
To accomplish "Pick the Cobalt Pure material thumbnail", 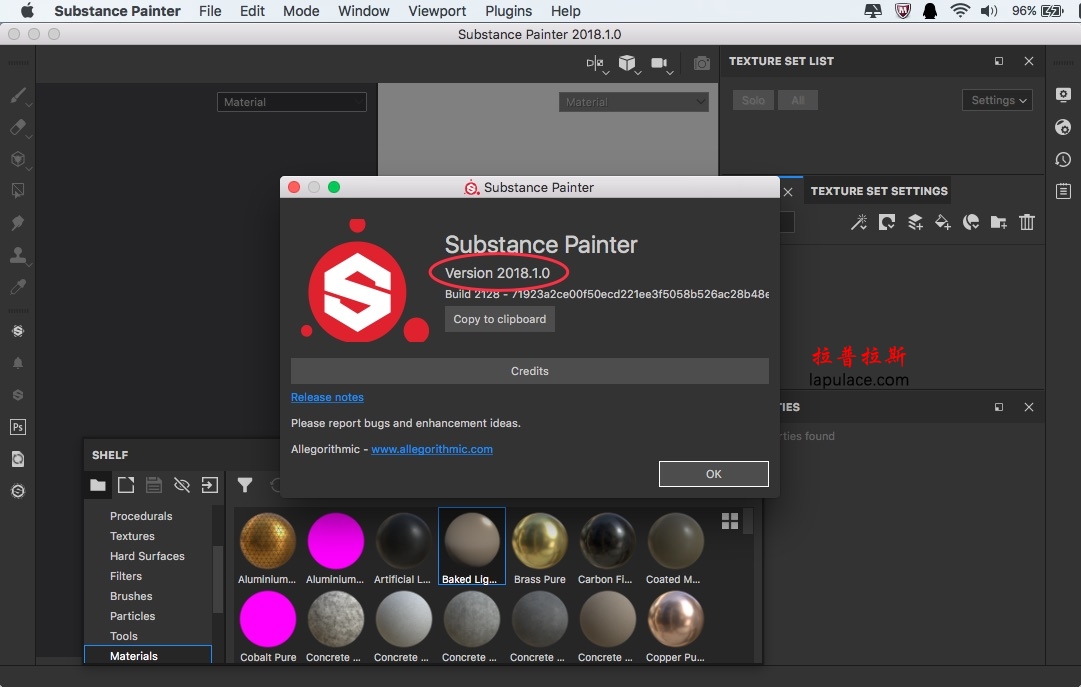I will coord(268,625).
